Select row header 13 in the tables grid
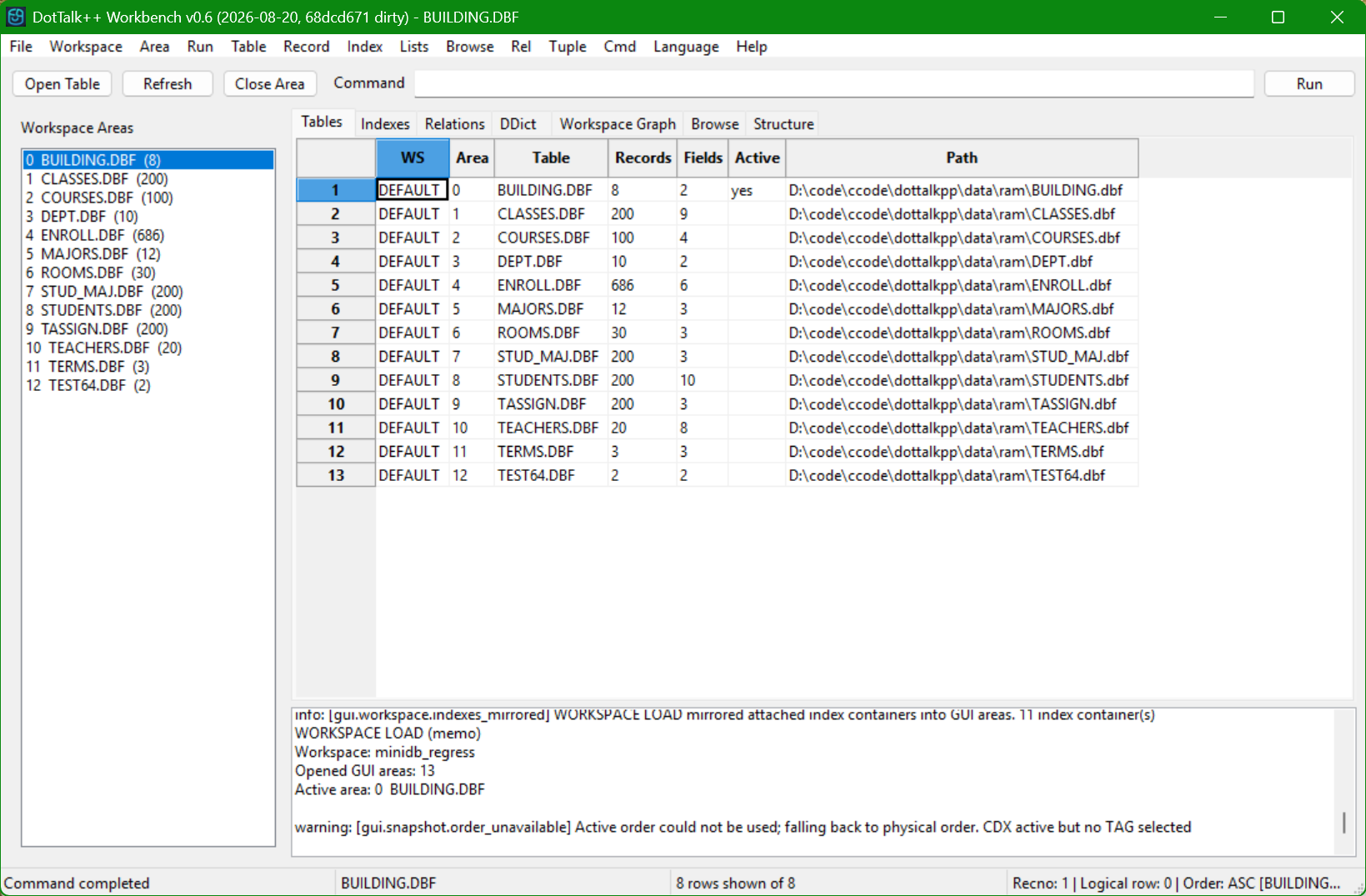The height and width of the screenshot is (896, 1366). pos(336,475)
